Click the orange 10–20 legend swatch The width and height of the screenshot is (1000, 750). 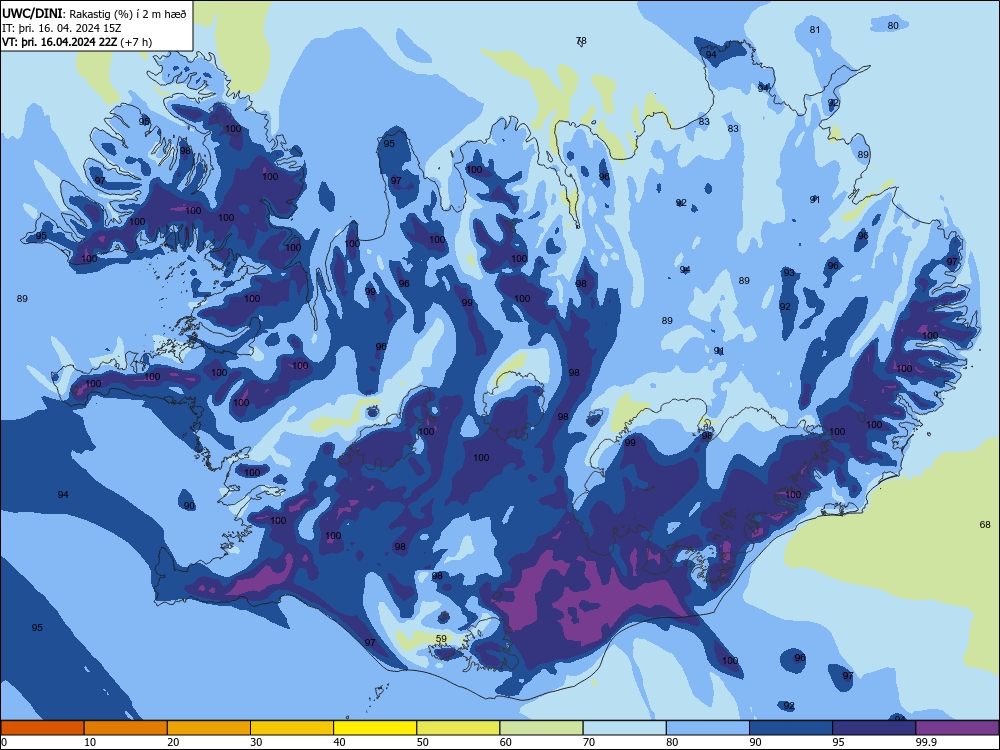pos(126,728)
